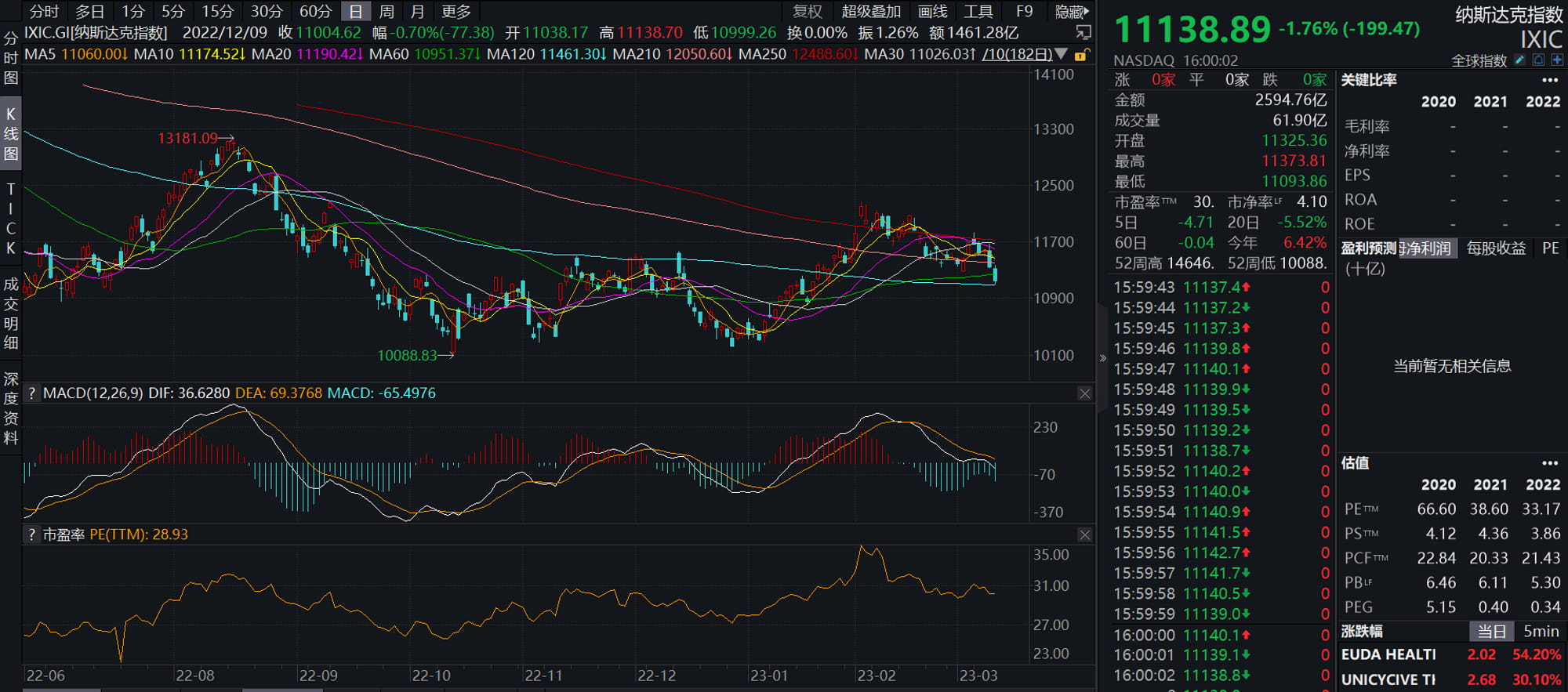Screen dimensions: 1568x692
Task: Click the PE TTM 2022 value 33.17
Action: coord(1541,509)
